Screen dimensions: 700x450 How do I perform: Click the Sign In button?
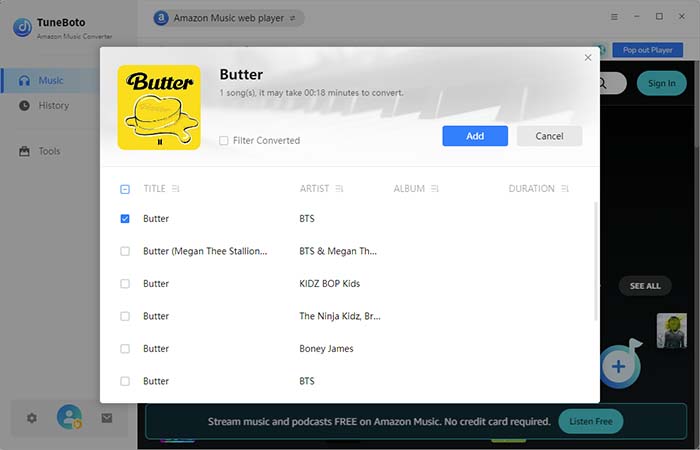point(662,83)
